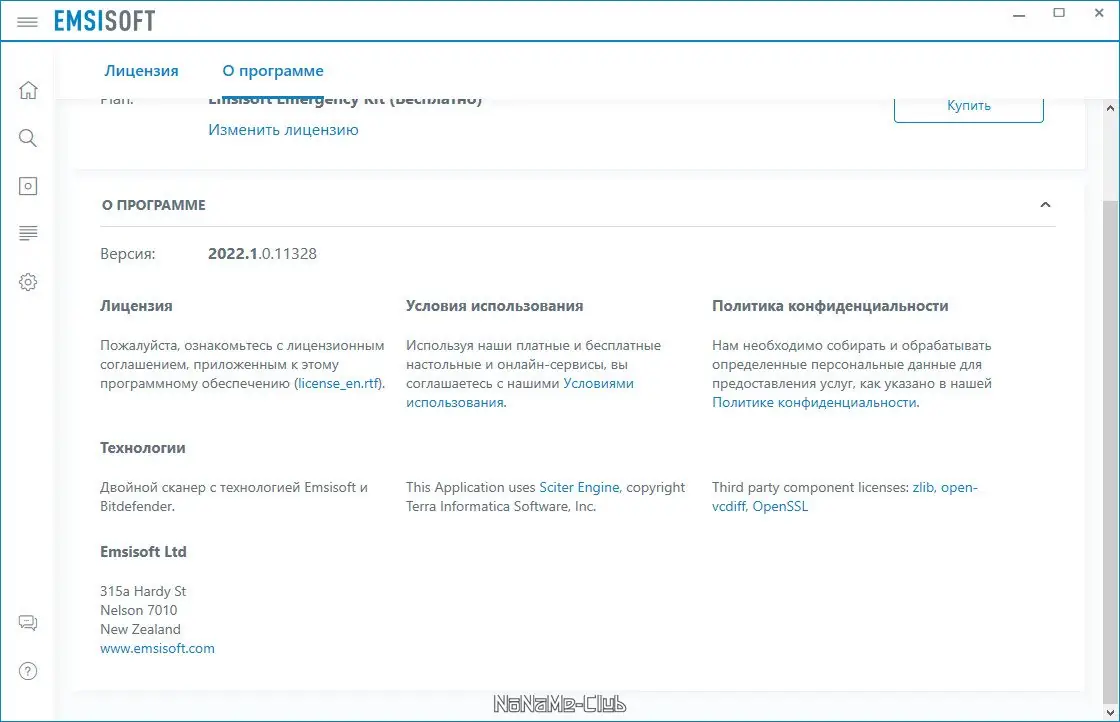
Task: Open the hamburger menu
Action: [x=27, y=22]
